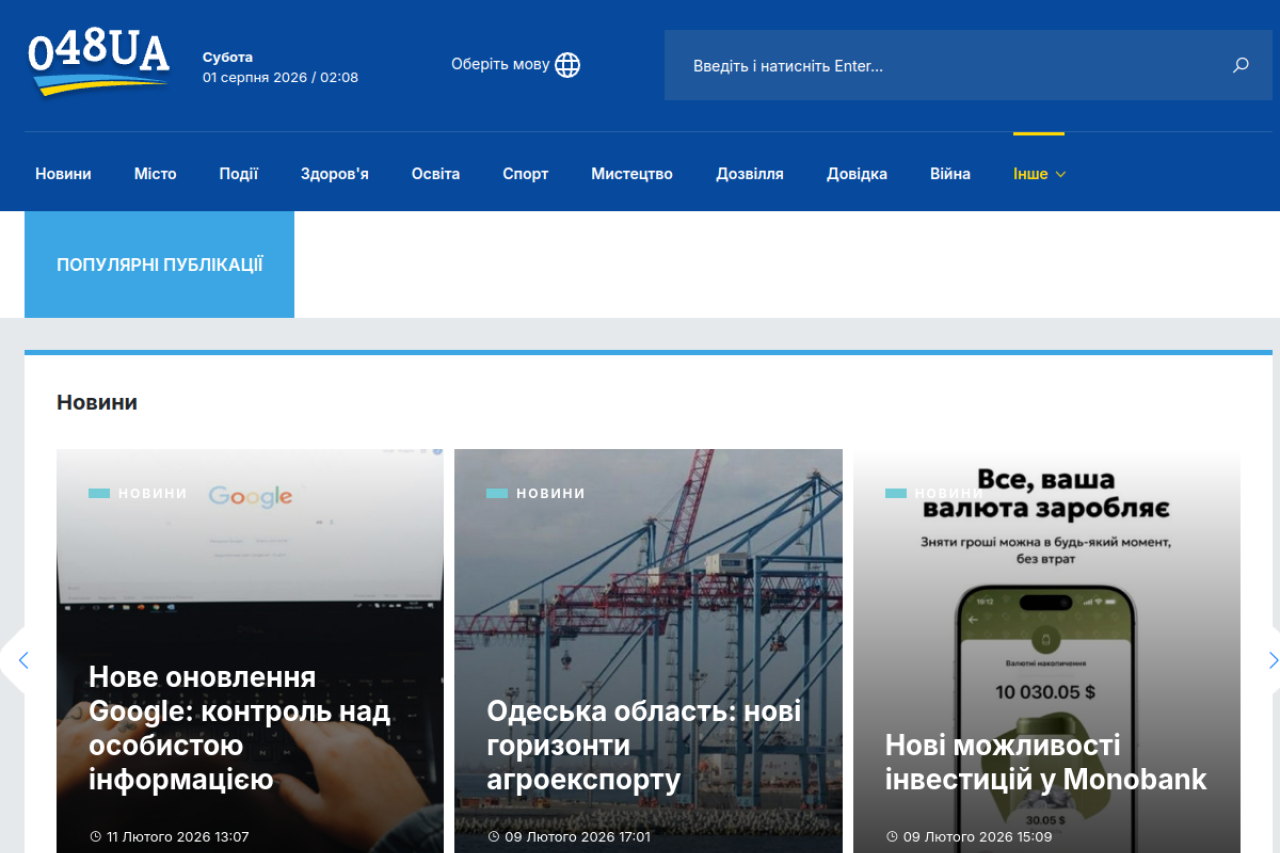The height and width of the screenshot is (853, 1280).
Task: Click the date 09 Лютого 2026 15:09
Action: 968,837
